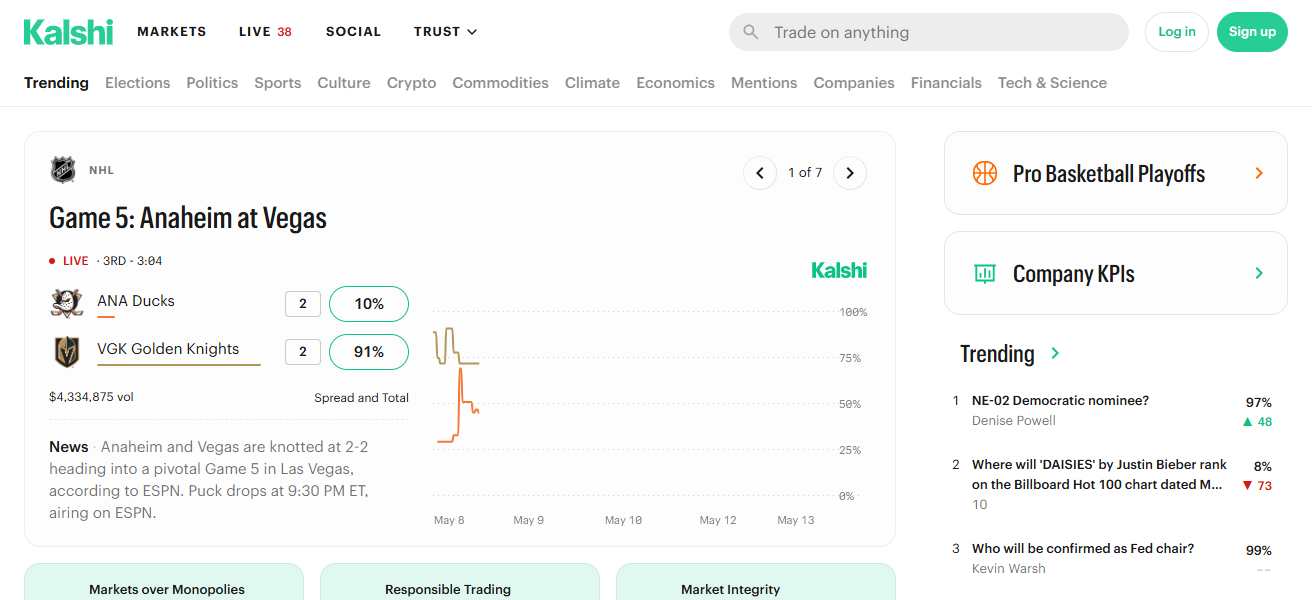Viewport: 1312px width, 600px height.
Task: Click the search magnifier icon
Action: click(x=751, y=32)
